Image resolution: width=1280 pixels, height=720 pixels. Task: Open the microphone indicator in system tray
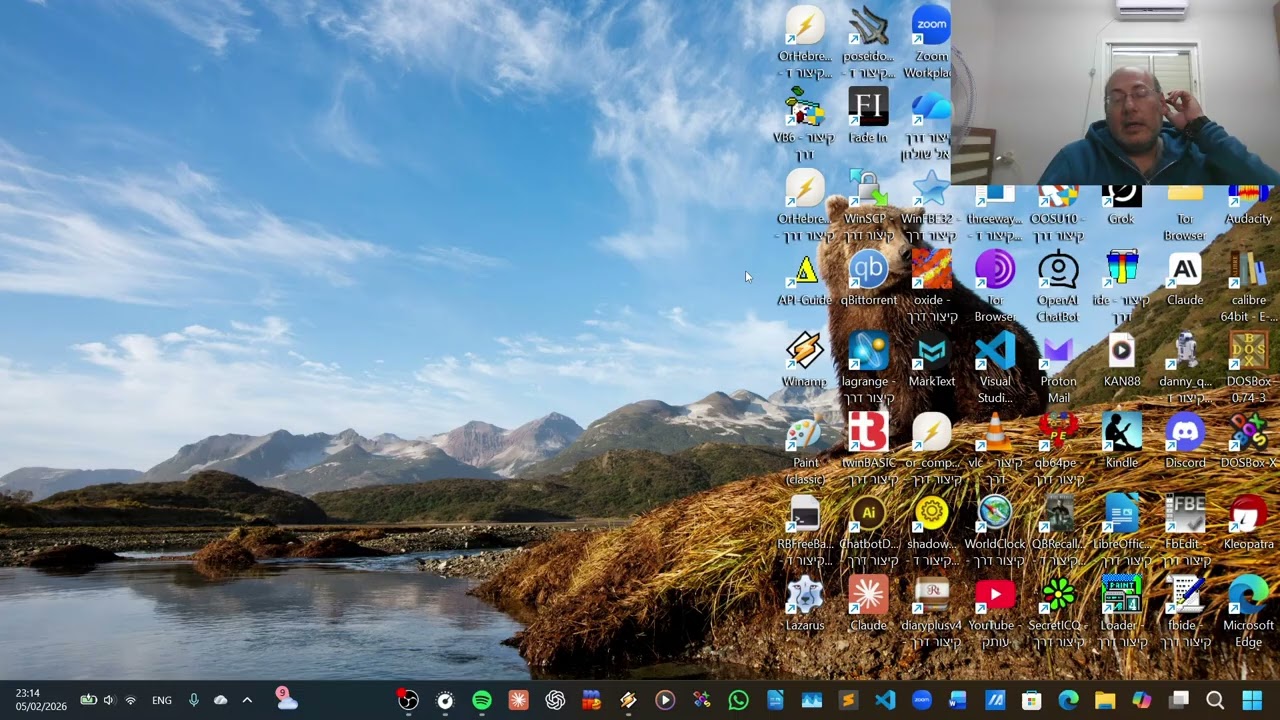tap(194, 700)
